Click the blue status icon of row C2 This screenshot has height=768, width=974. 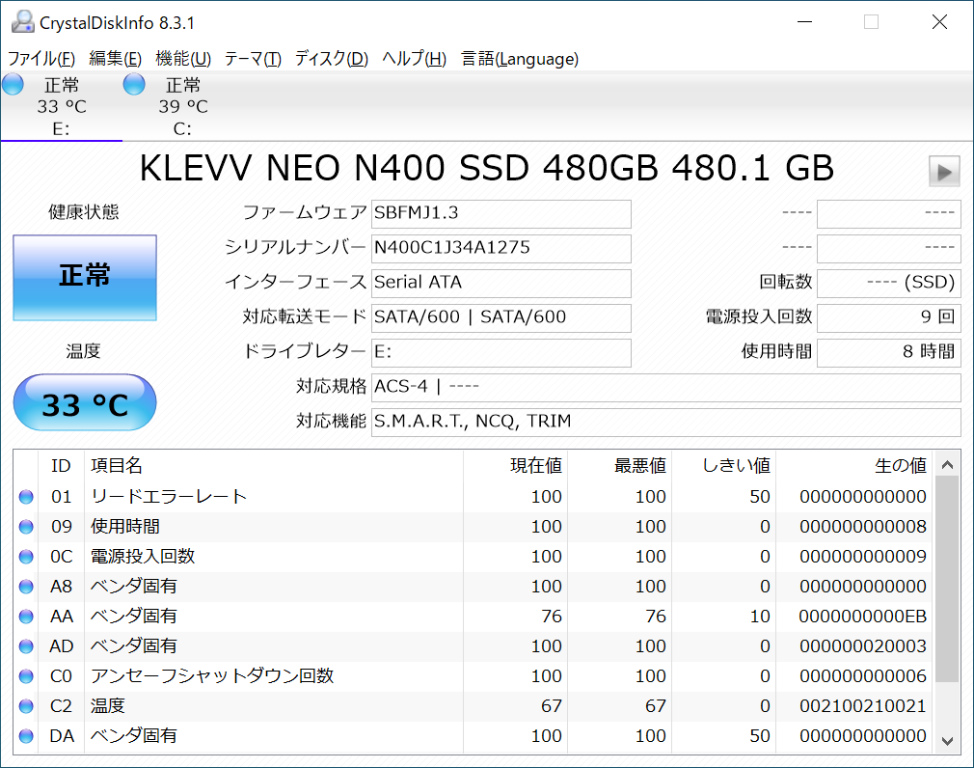click(26, 706)
